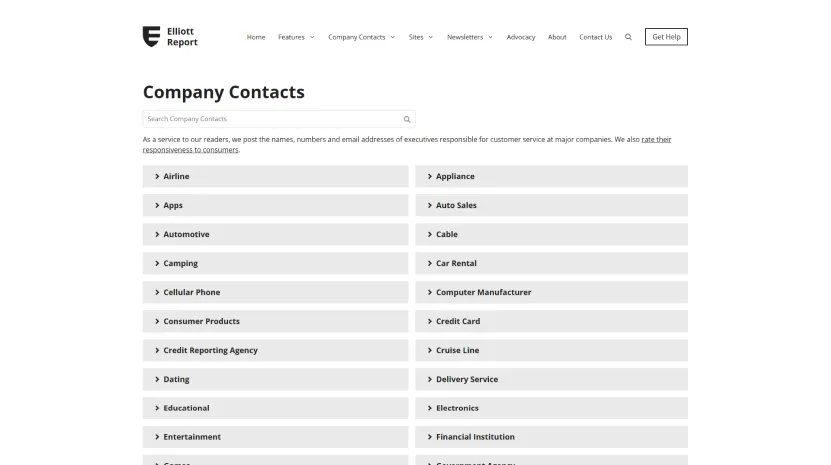Click the magnifier icon in Company Contacts search
The height and width of the screenshot is (465, 831).
click(407, 119)
